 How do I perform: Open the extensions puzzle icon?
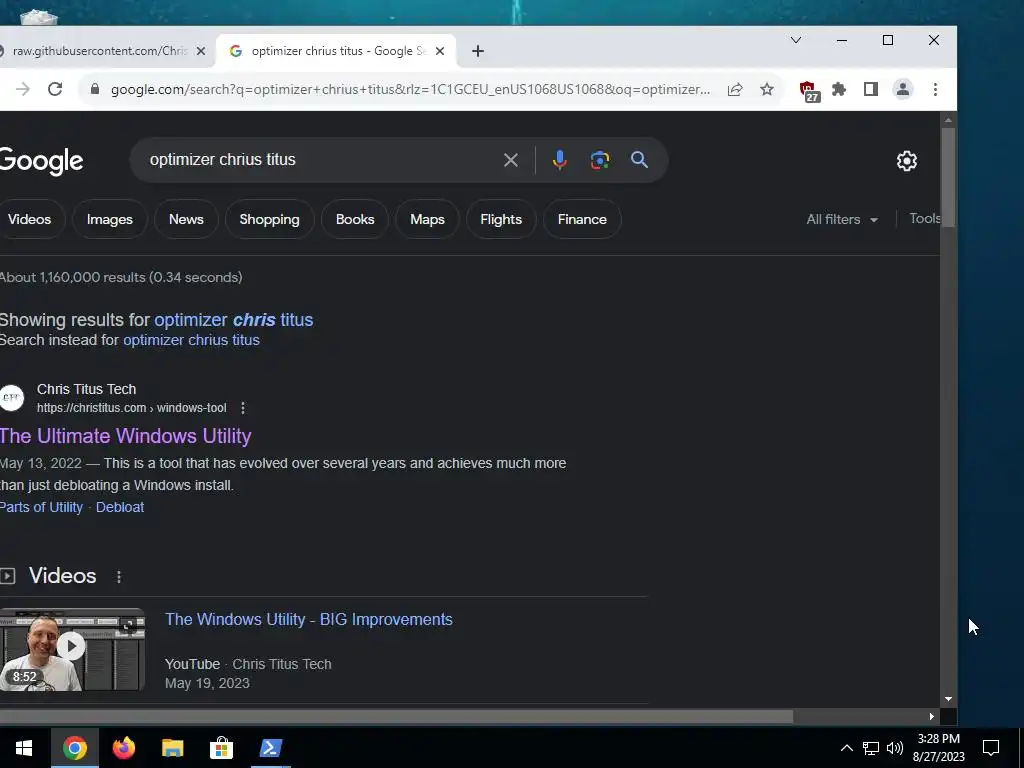tap(839, 89)
